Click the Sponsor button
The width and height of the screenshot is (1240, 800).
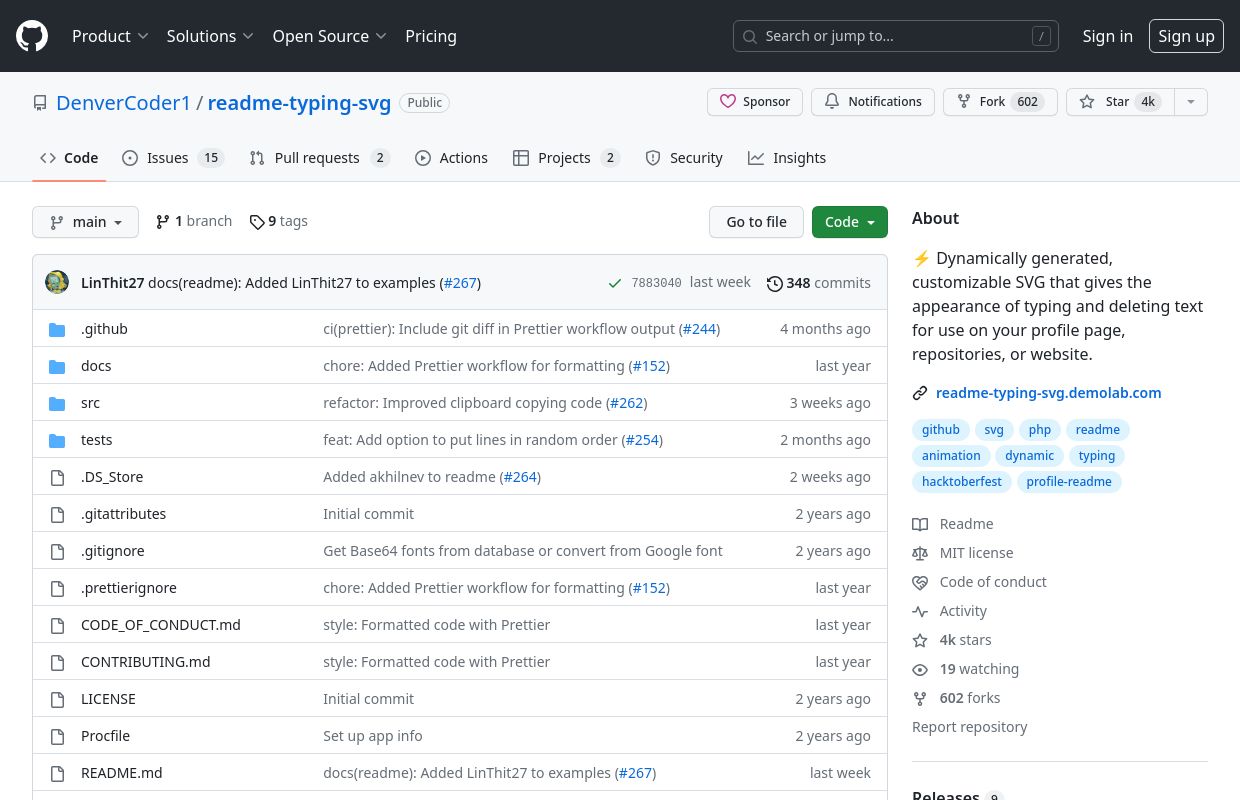(755, 102)
